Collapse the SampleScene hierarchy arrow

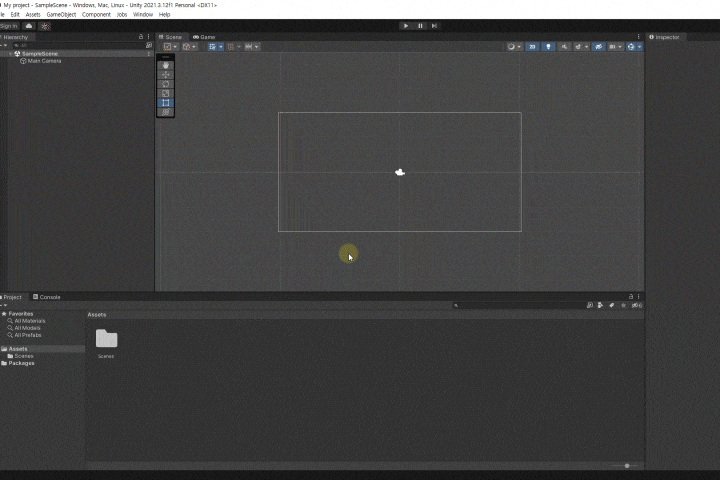(x=11, y=54)
